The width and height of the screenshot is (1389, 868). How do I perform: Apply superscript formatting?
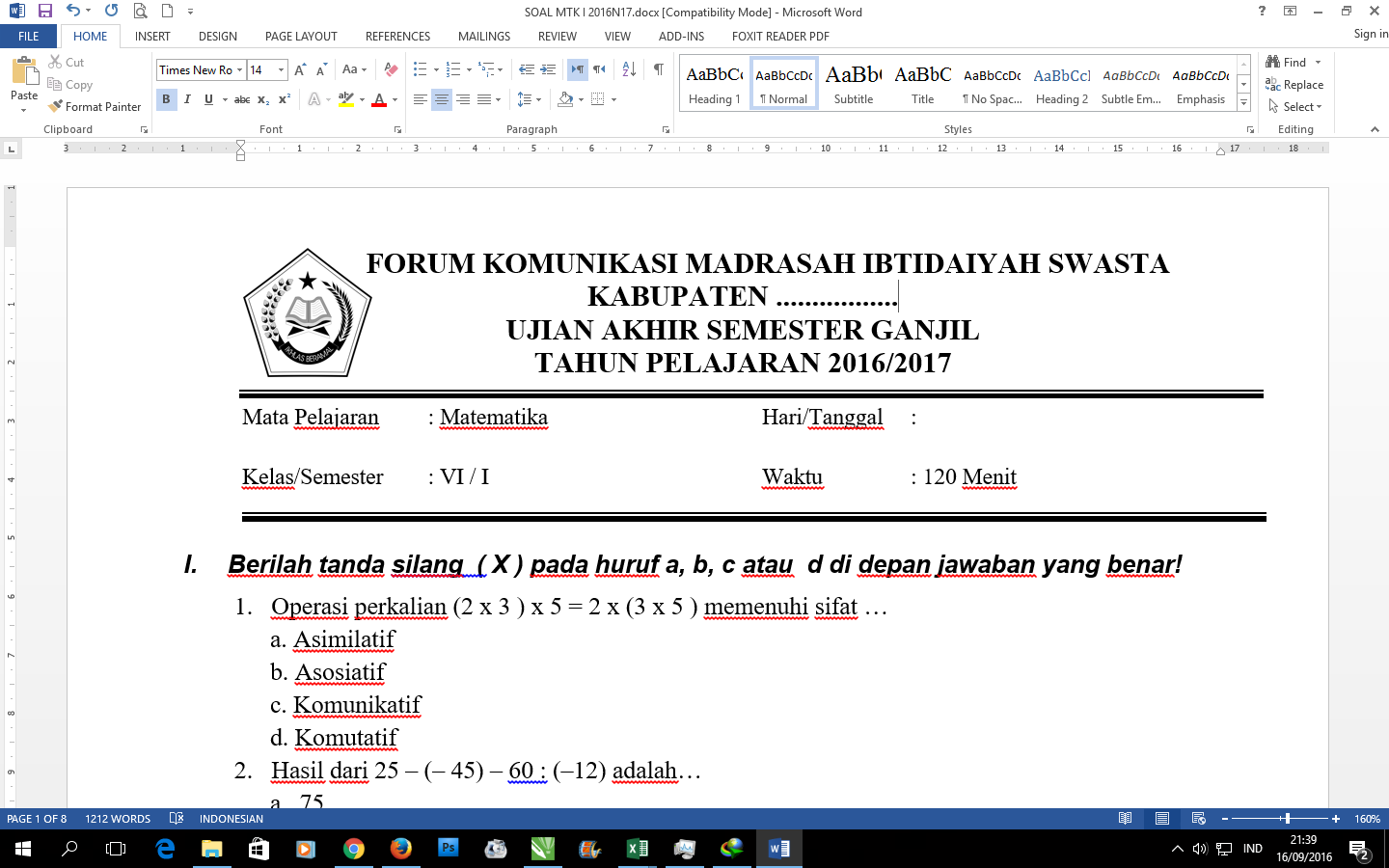(283, 97)
